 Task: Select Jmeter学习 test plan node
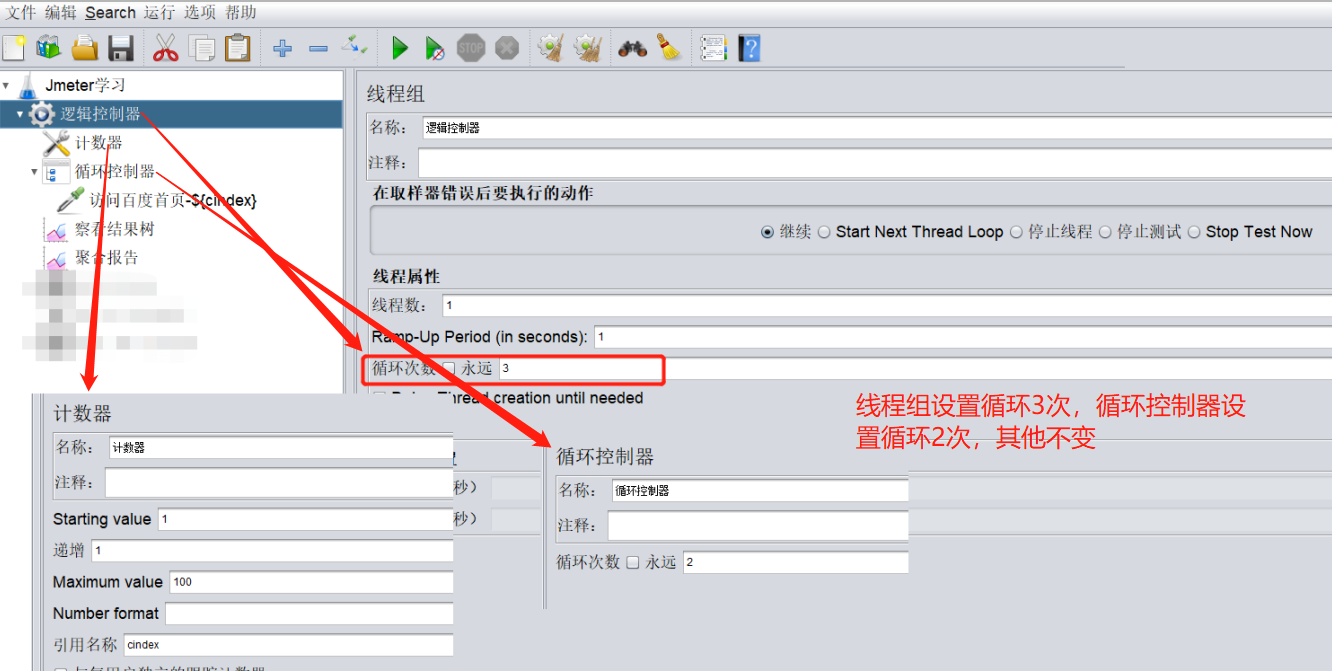coord(85,86)
